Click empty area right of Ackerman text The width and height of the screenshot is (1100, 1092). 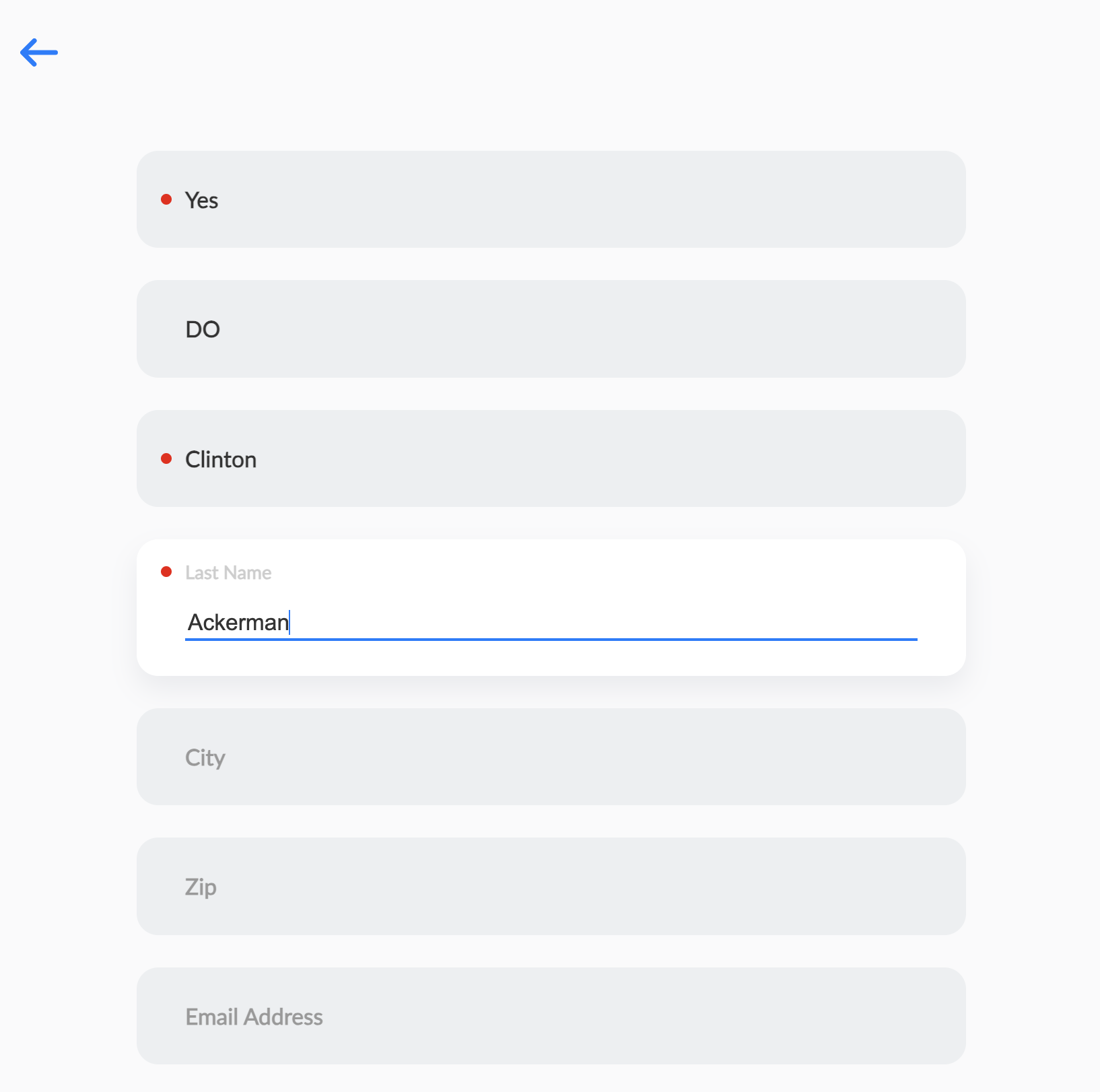[x=606, y=622]
